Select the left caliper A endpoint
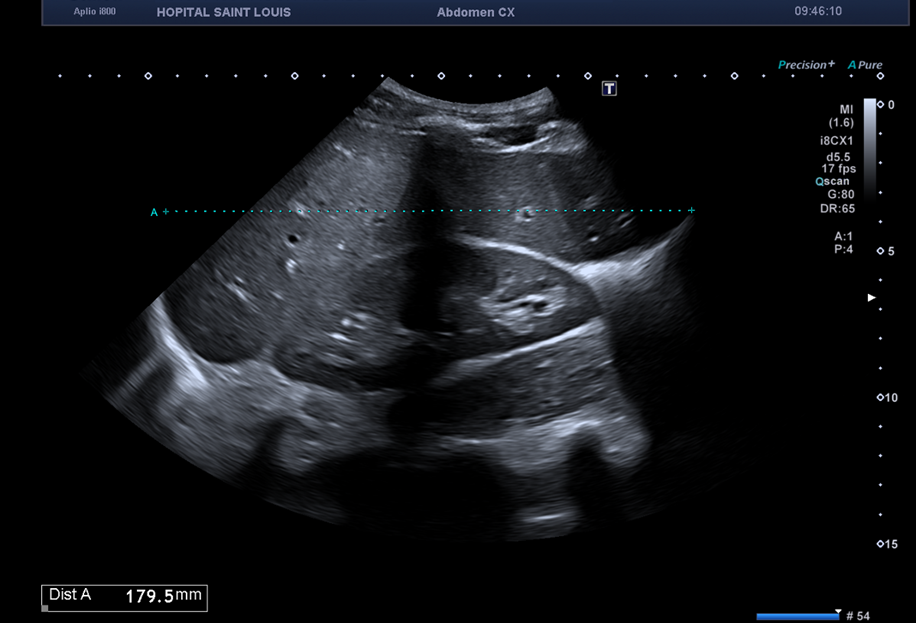 pyautogui.click(x=165, y=211)
